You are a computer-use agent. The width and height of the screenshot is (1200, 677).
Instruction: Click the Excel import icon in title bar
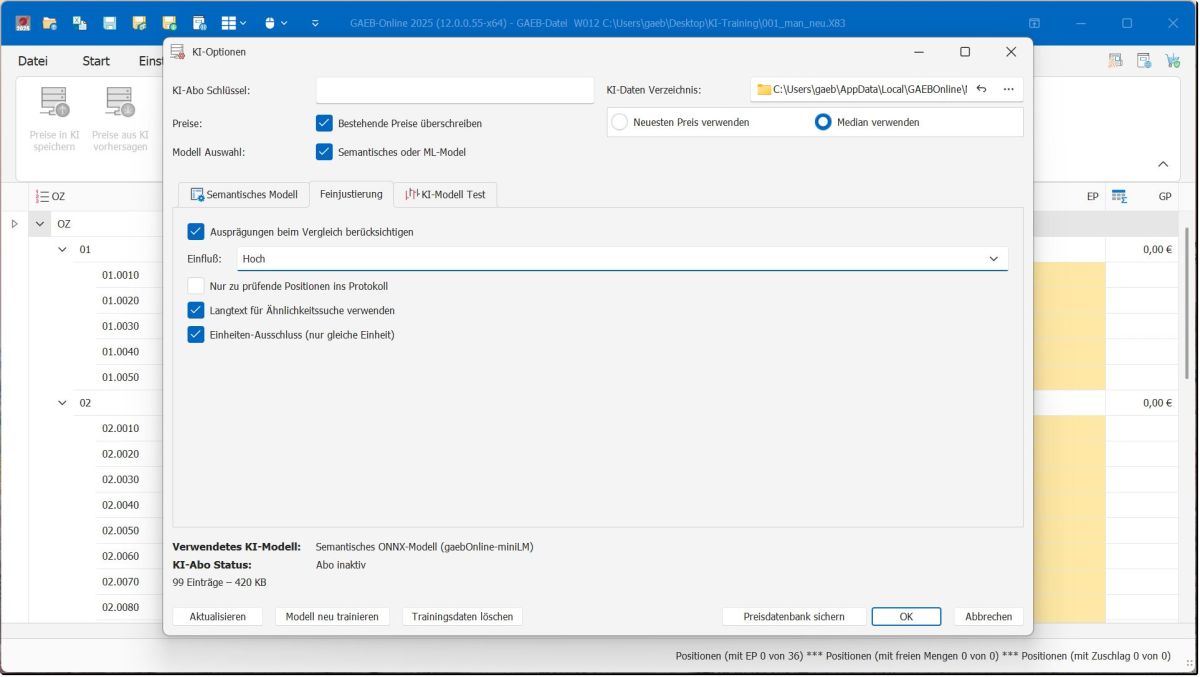pyautogui.click(x=80, y=22)
